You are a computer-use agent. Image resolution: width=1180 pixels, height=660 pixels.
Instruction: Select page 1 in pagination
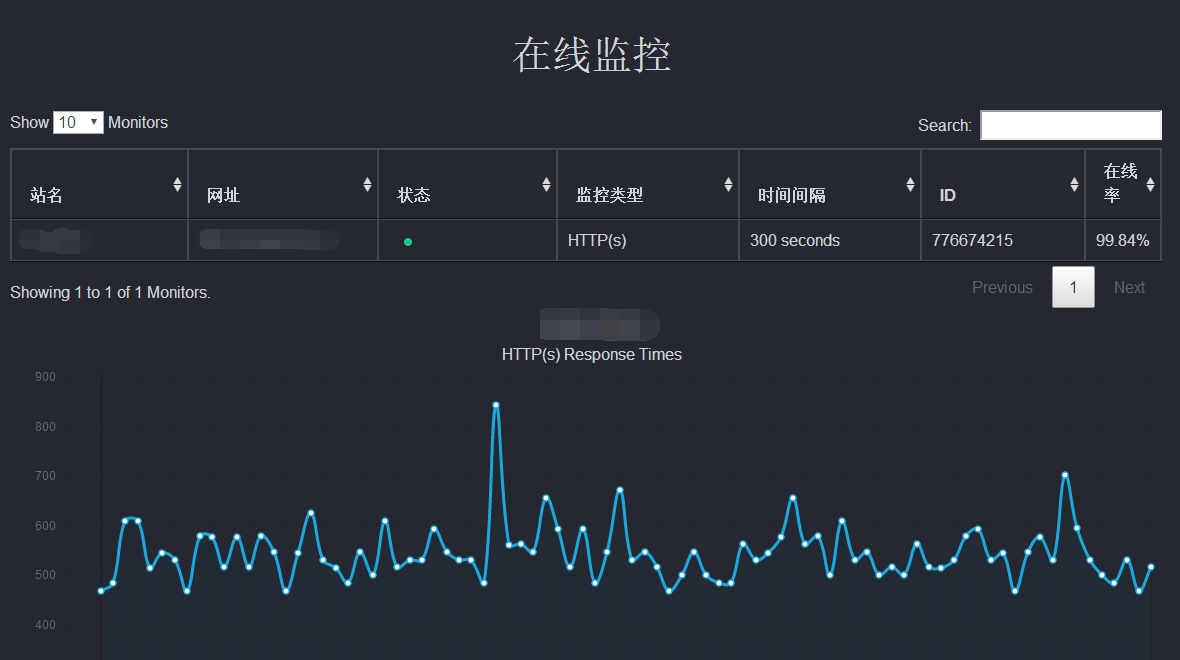[x=1073, y=287]
